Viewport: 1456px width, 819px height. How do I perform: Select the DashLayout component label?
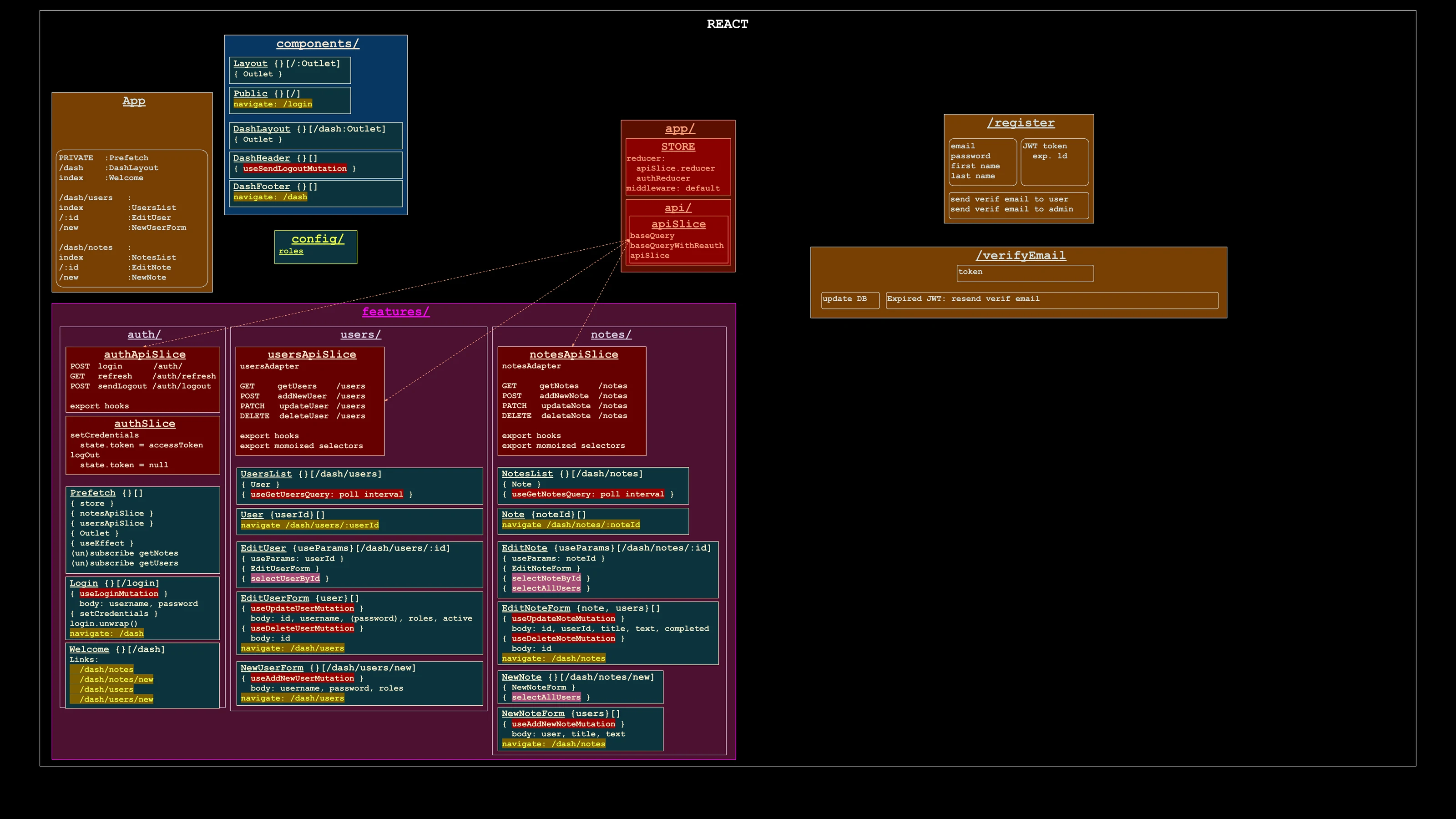click(x=261, y=129)
